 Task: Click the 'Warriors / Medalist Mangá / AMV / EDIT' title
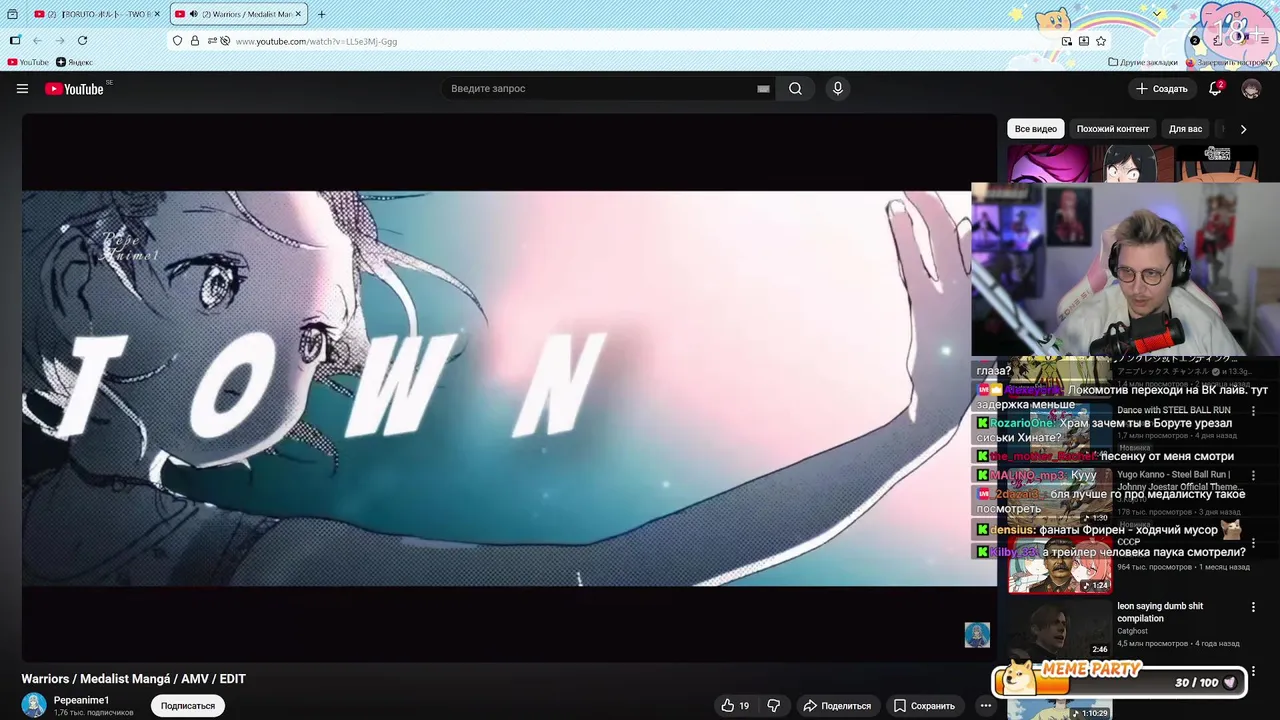134,679
